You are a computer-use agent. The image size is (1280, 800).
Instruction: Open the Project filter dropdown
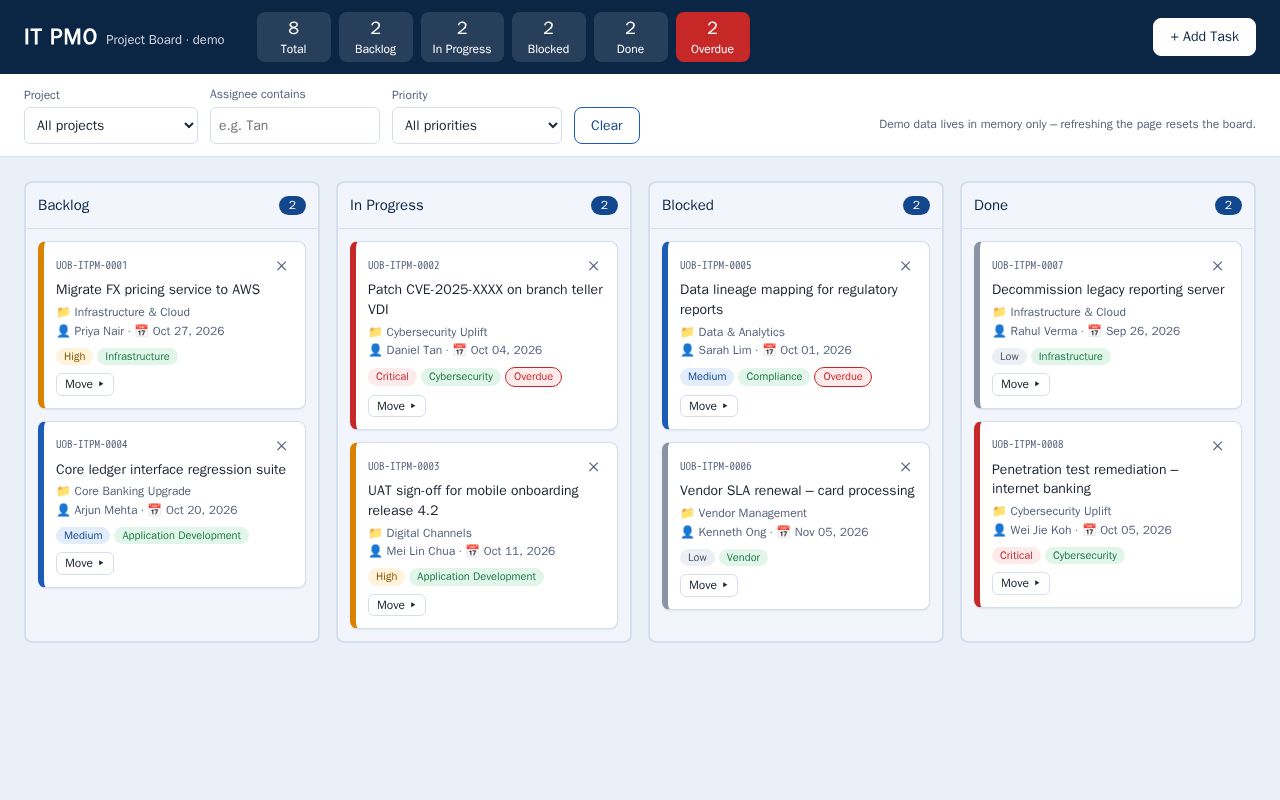coord(111,125)
